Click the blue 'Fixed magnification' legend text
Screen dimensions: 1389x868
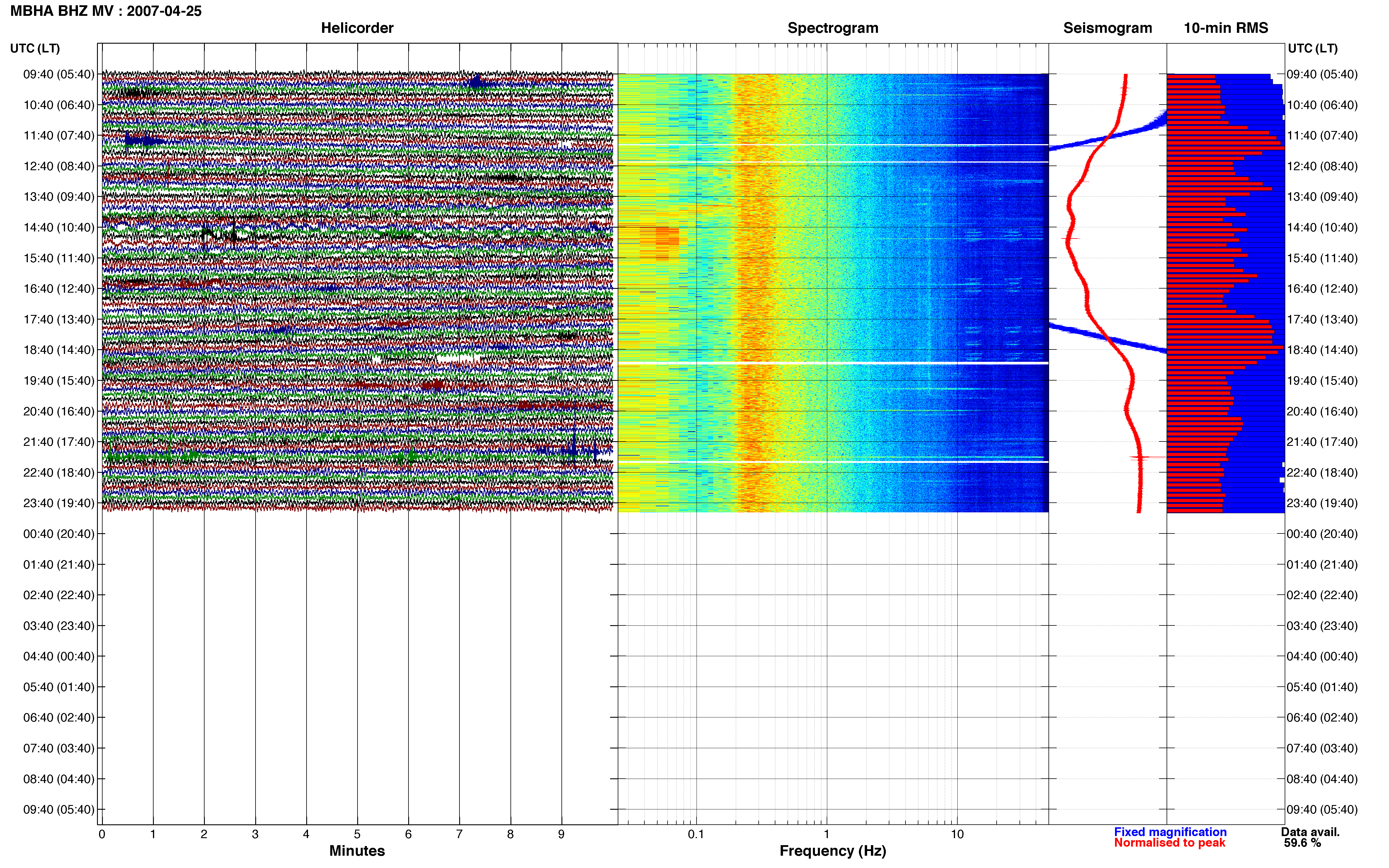[1170, 832]
